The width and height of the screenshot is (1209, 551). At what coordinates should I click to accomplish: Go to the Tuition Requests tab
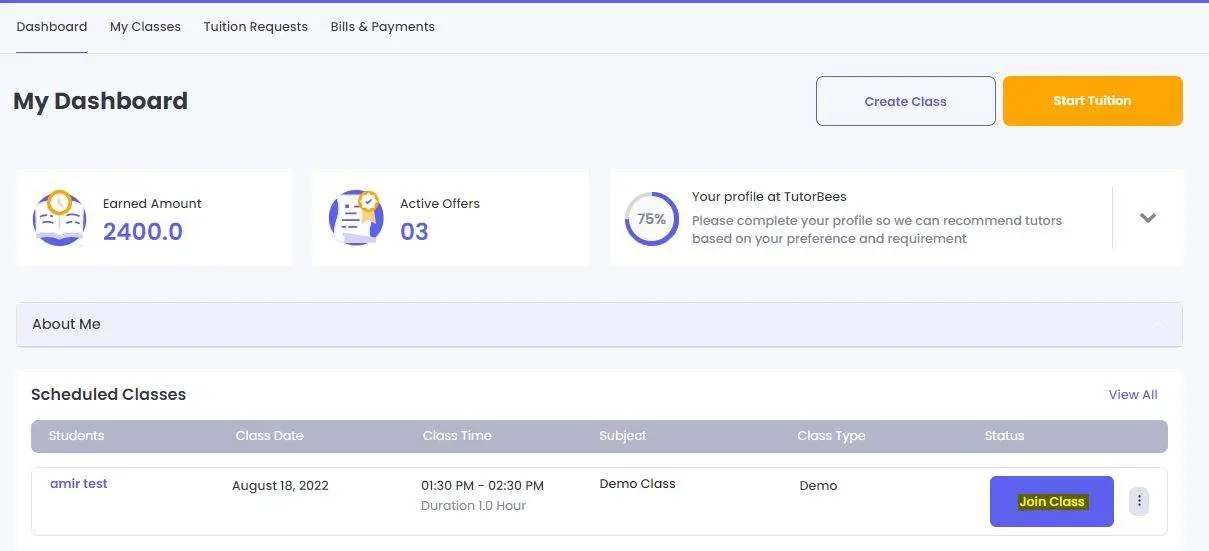click(x=255, y=27)
